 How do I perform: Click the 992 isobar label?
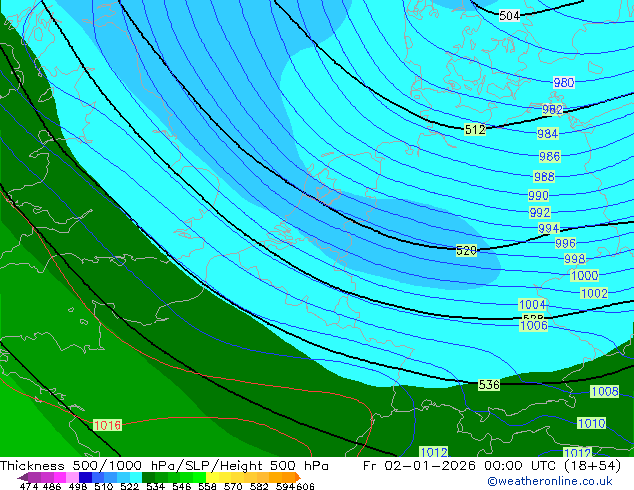pos(540,212)
